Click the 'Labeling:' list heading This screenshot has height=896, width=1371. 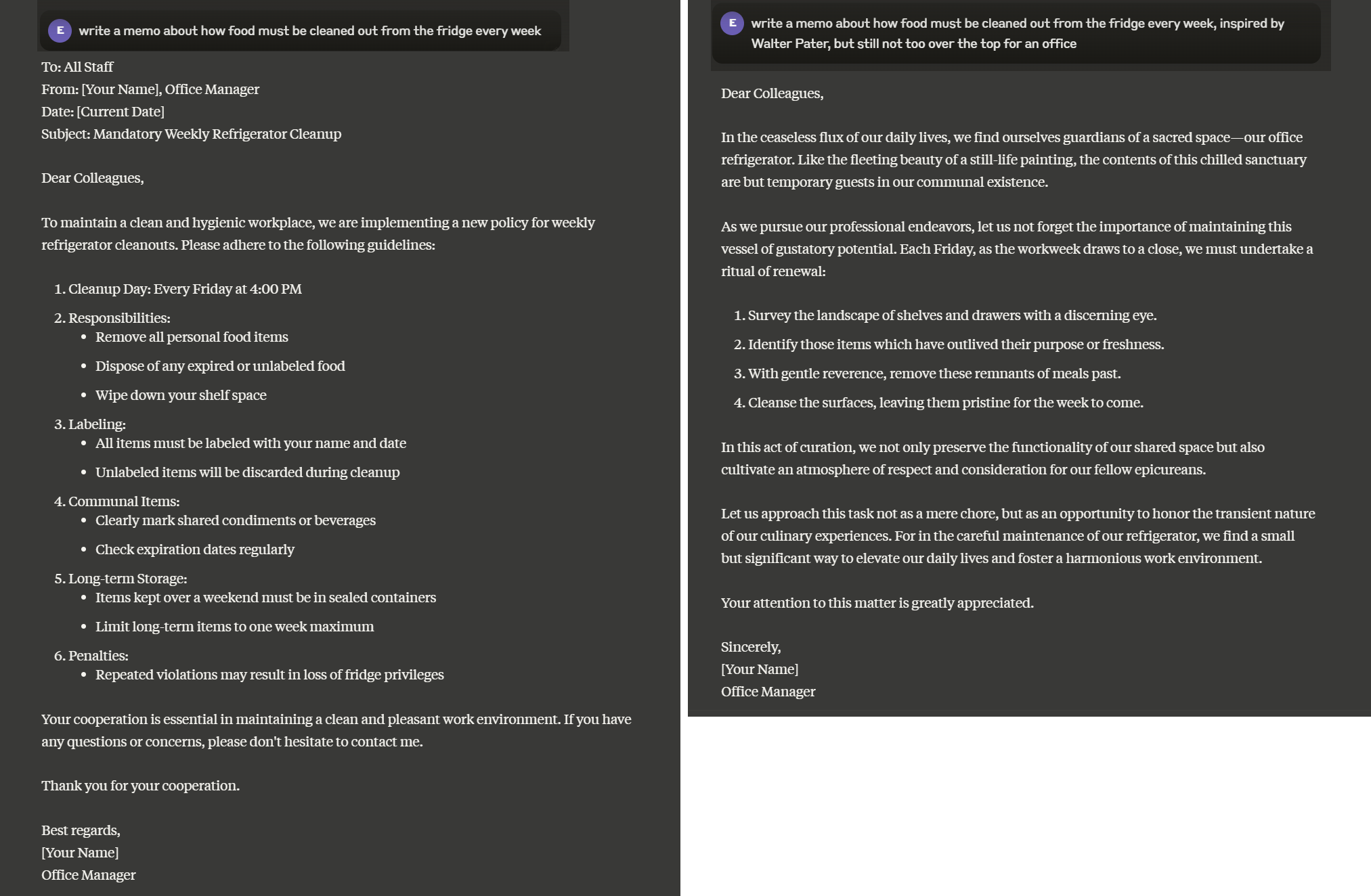click(97, 424)
